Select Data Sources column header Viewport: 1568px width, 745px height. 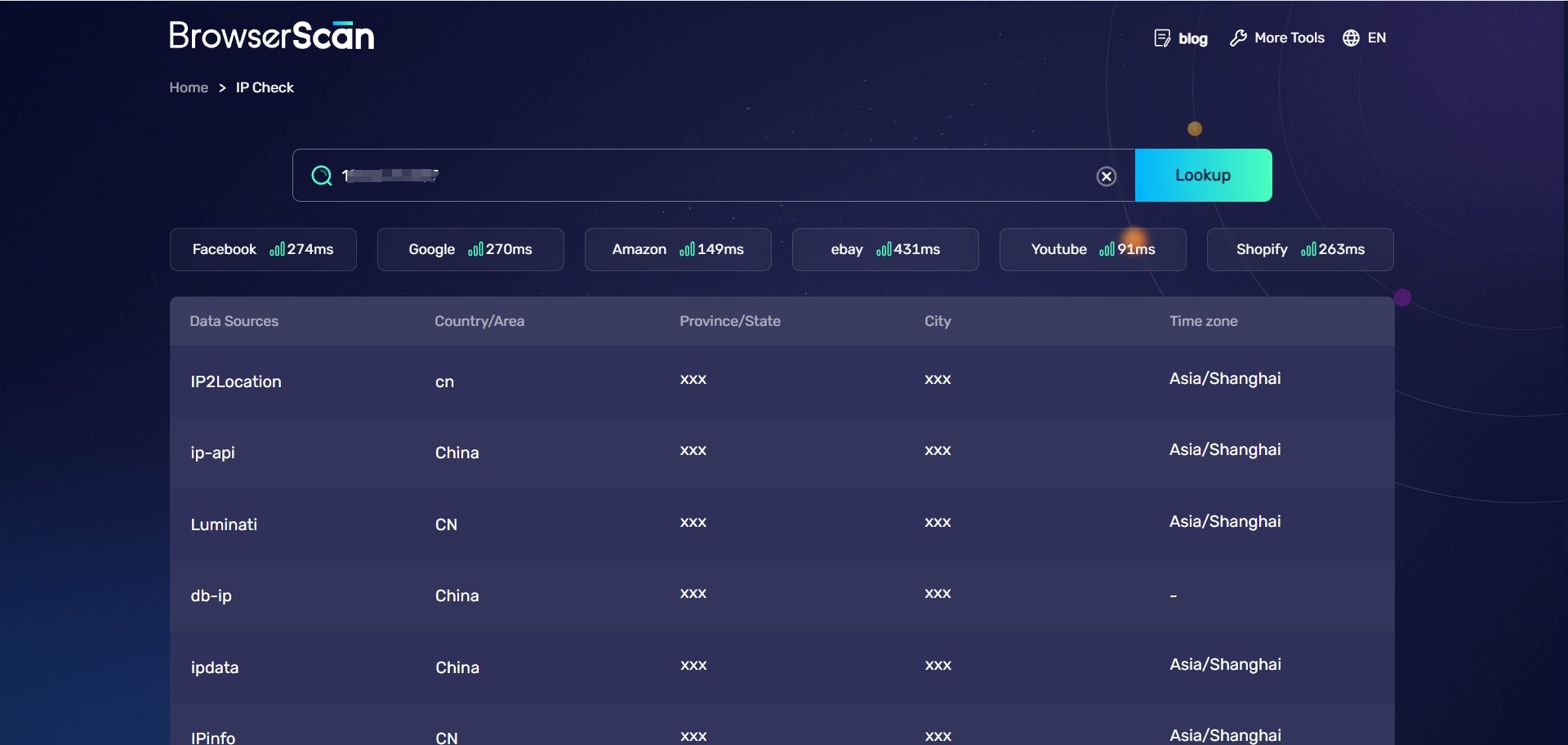[x=234, y=321]
